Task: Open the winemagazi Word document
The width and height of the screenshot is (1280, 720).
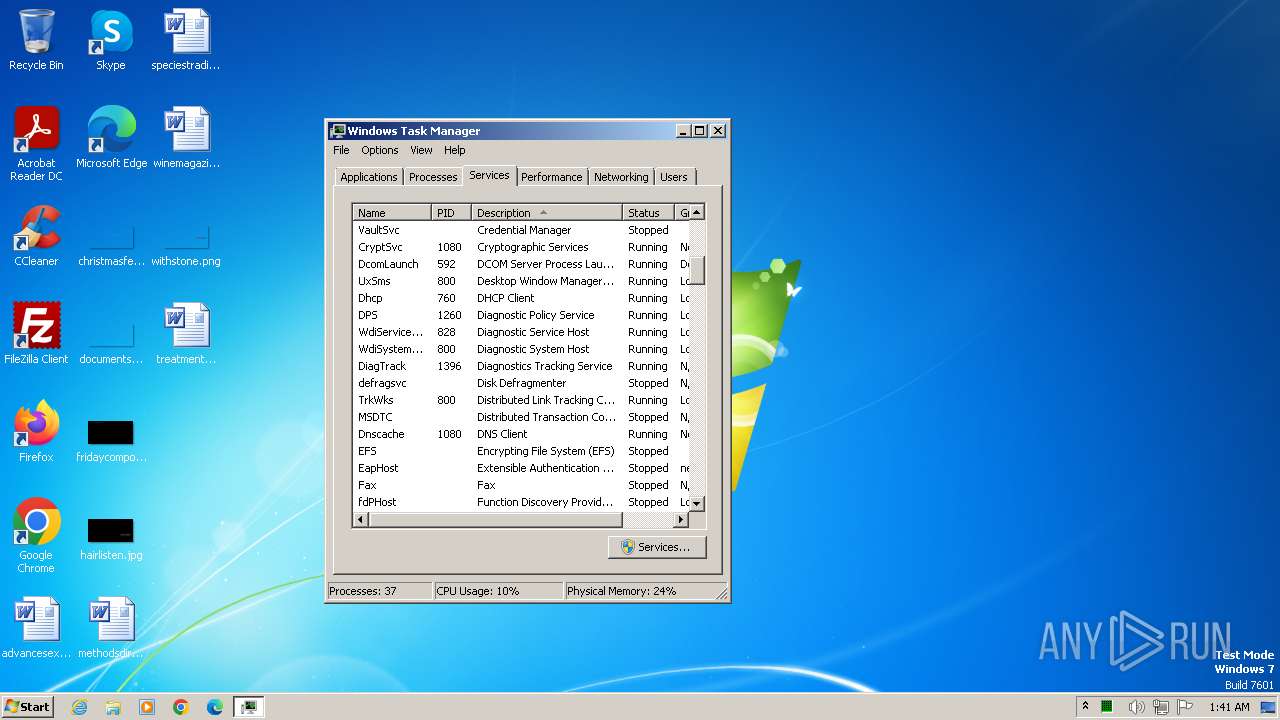Action: pos(186,137)
